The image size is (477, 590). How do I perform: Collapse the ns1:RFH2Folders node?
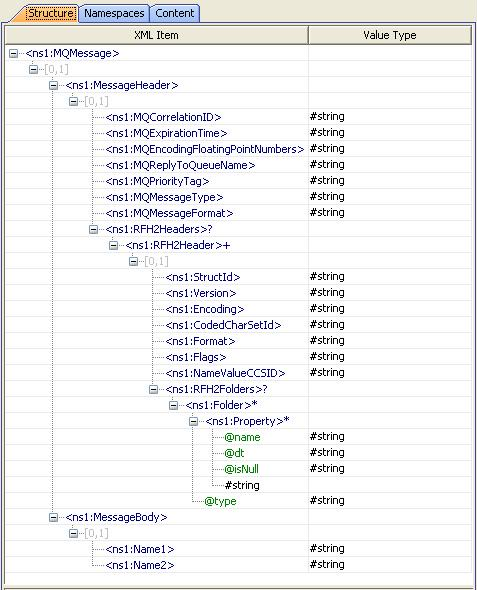153,389
